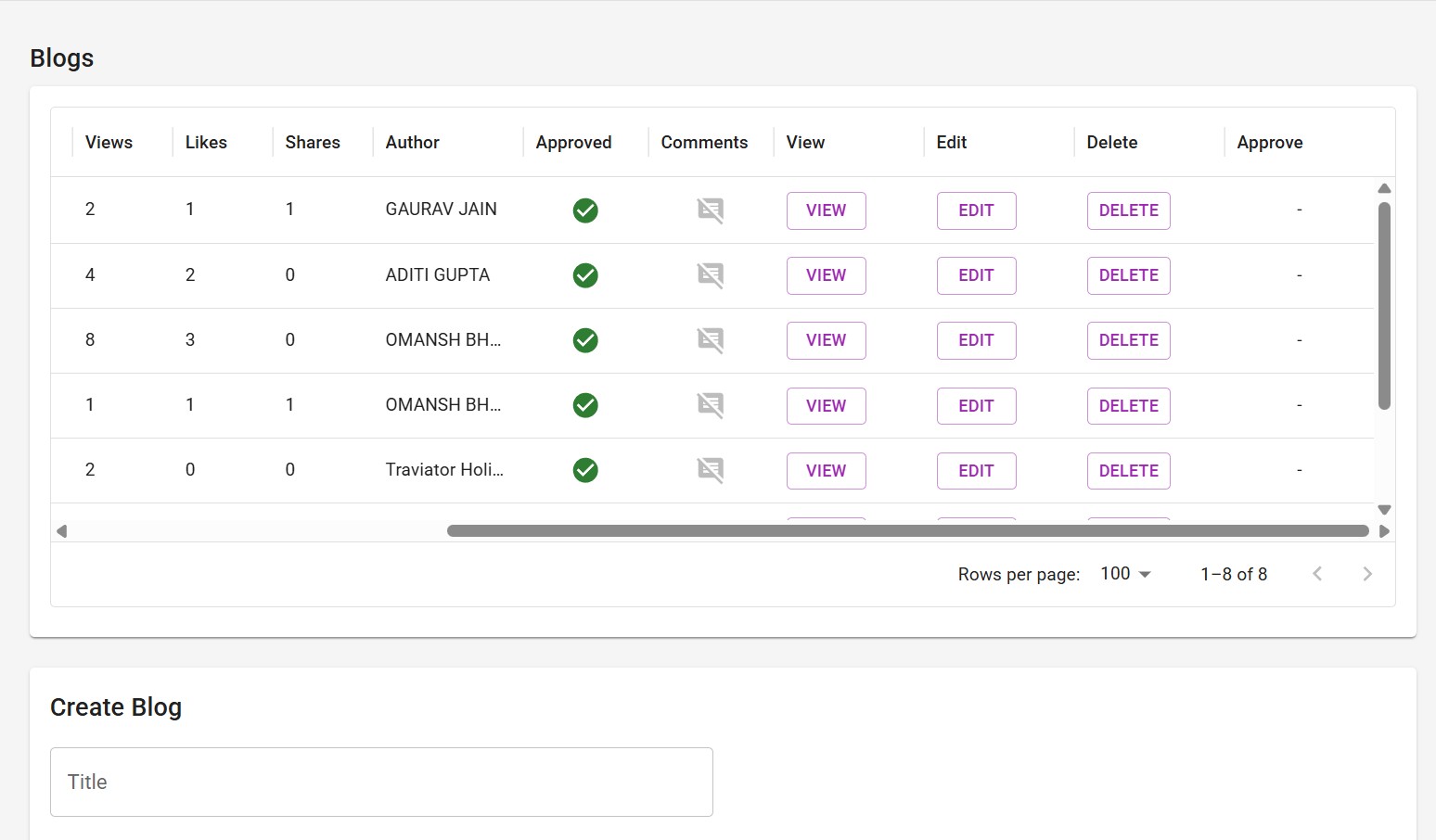Click comments icon in Traviator Holi… row
This screenshot has width=1436, height=840.
711,470
